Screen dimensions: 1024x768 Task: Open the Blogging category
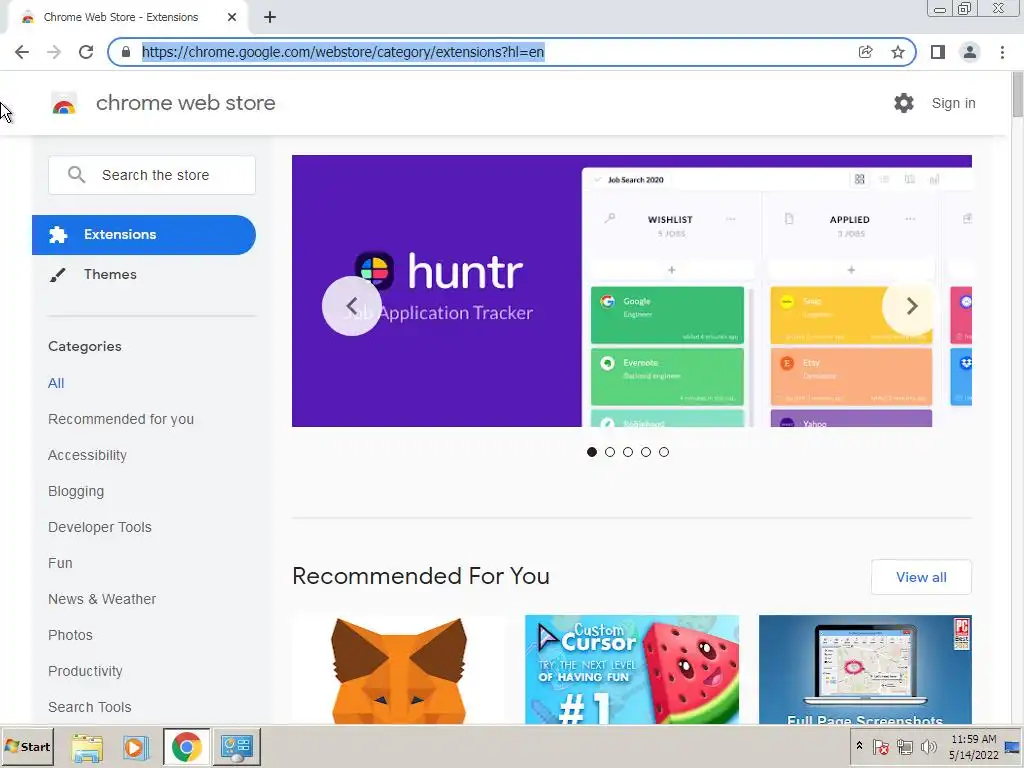(x=76, y=491)
